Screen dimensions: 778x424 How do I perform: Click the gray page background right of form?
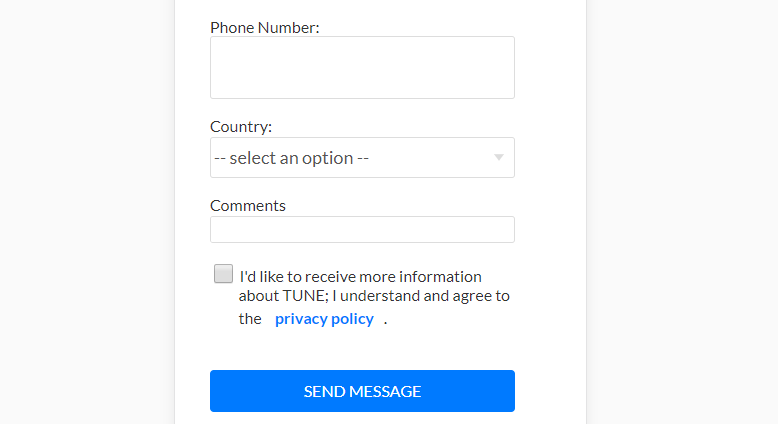point(680,212)
